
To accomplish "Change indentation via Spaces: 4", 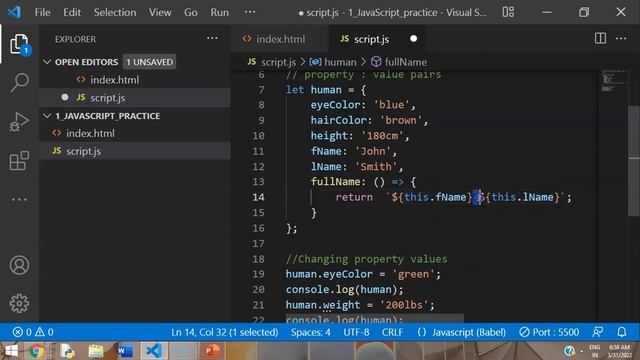I will pyautogui.click(x=311, y=332).
